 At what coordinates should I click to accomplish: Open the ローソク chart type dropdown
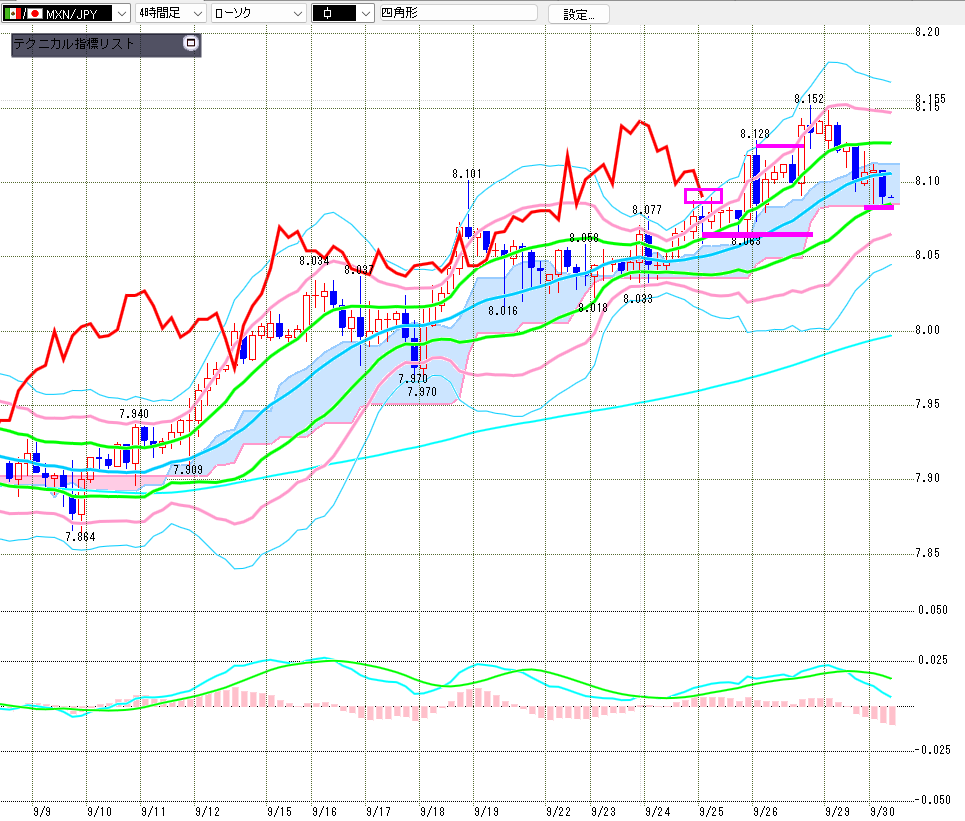tap(297, 14)
